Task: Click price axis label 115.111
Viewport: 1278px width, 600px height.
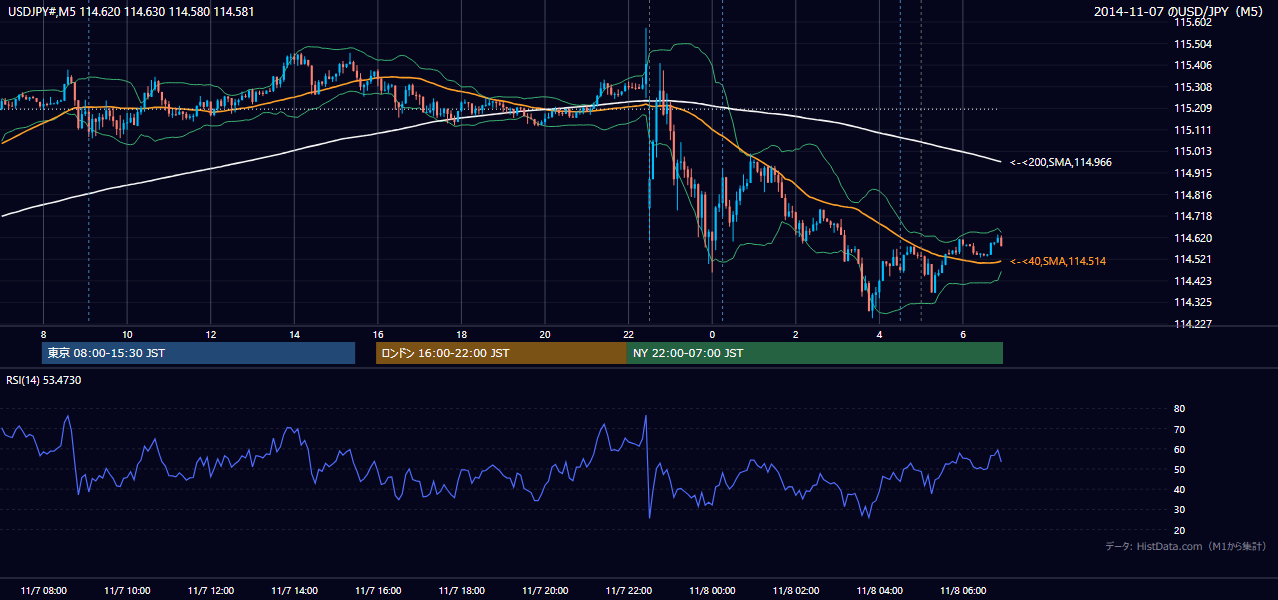Action: 1192,130
